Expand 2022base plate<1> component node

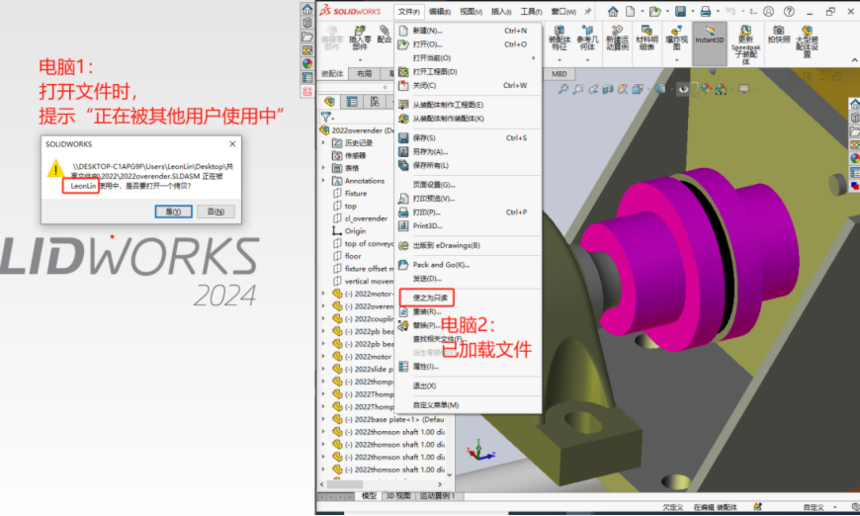click(324, 419)
